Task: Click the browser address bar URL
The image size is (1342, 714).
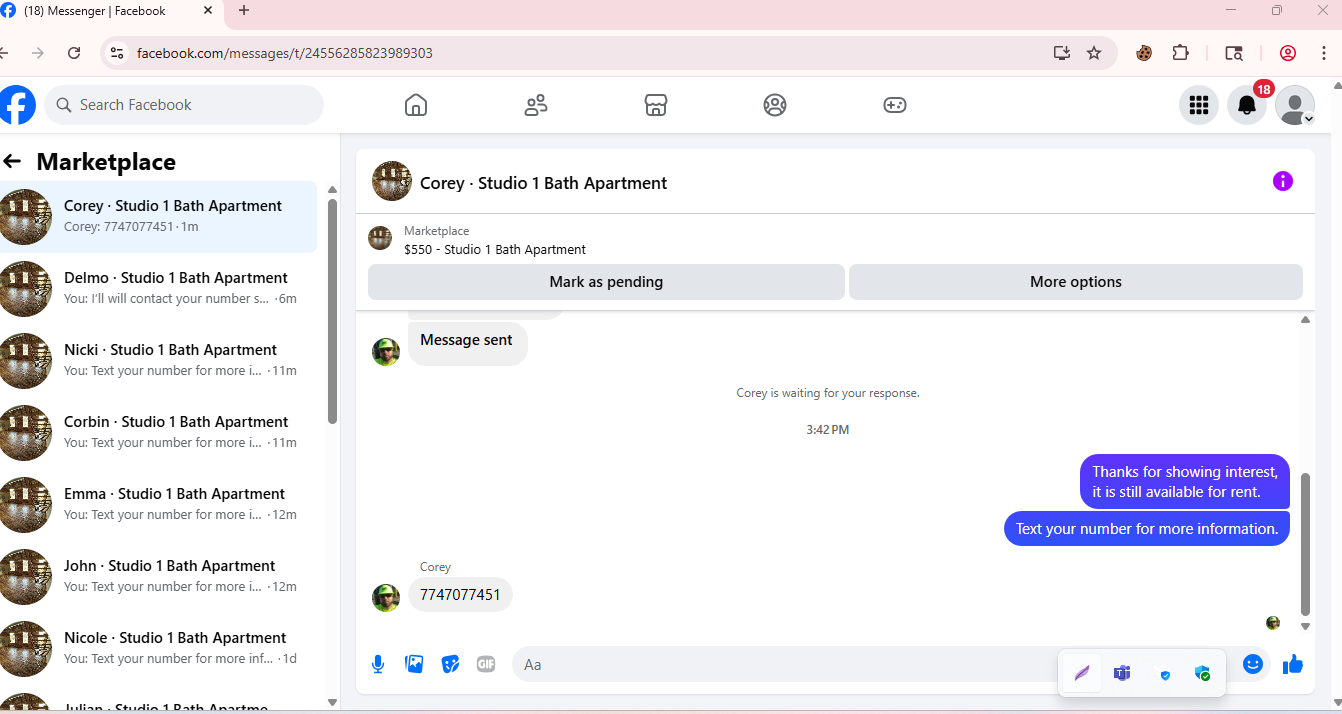Action: [285, 53]
